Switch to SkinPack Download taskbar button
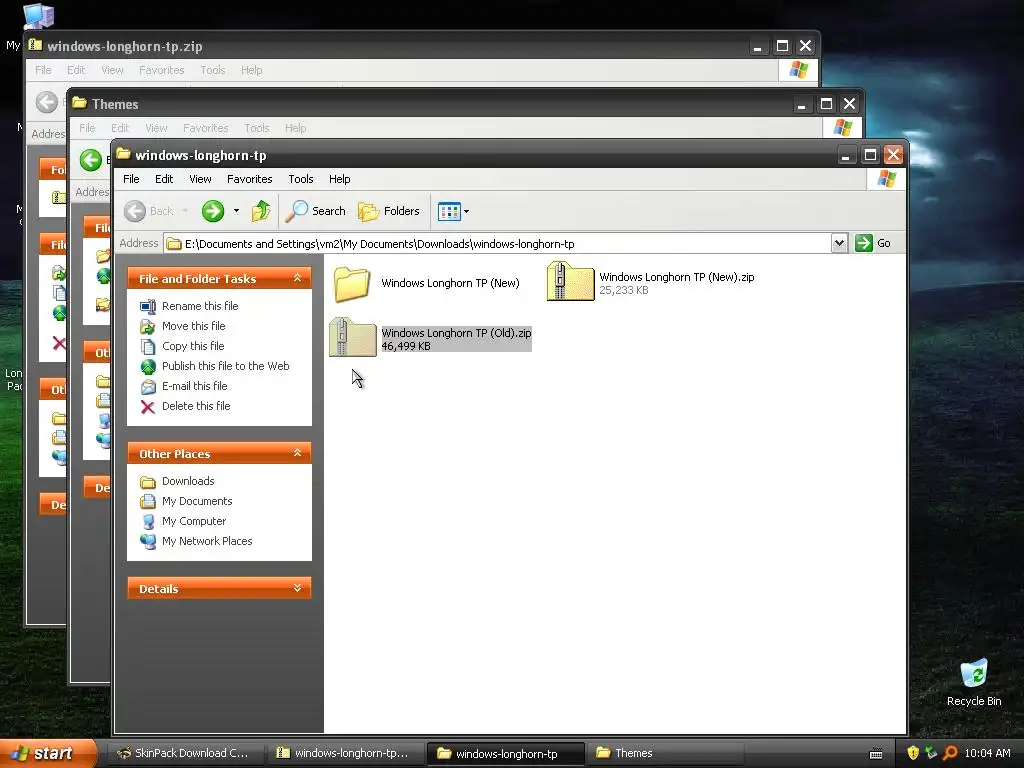1024x768 pixels. (x=186, y=753)
